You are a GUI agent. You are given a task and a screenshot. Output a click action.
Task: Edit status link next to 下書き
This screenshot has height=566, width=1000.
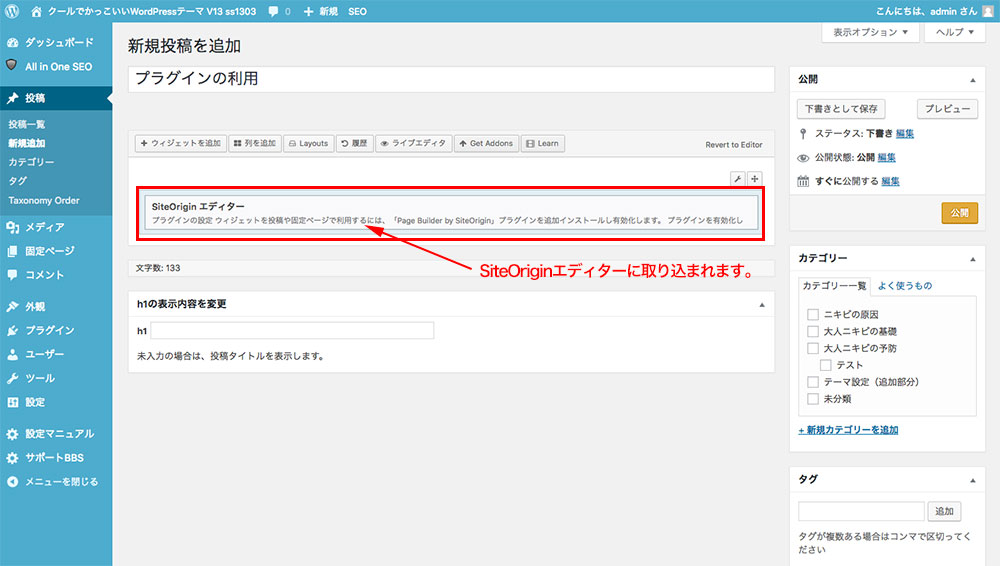point(904,133)
